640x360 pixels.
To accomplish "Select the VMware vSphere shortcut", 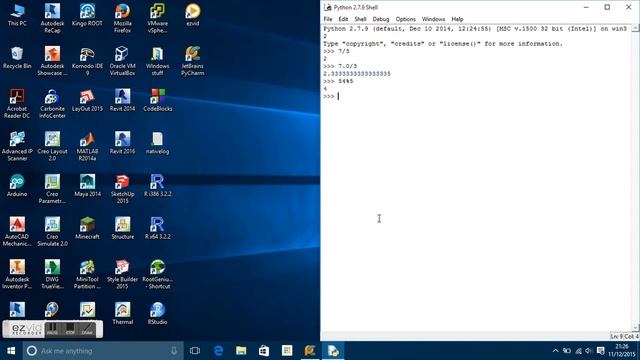I will pyautogui.click(x=158, y=18).
